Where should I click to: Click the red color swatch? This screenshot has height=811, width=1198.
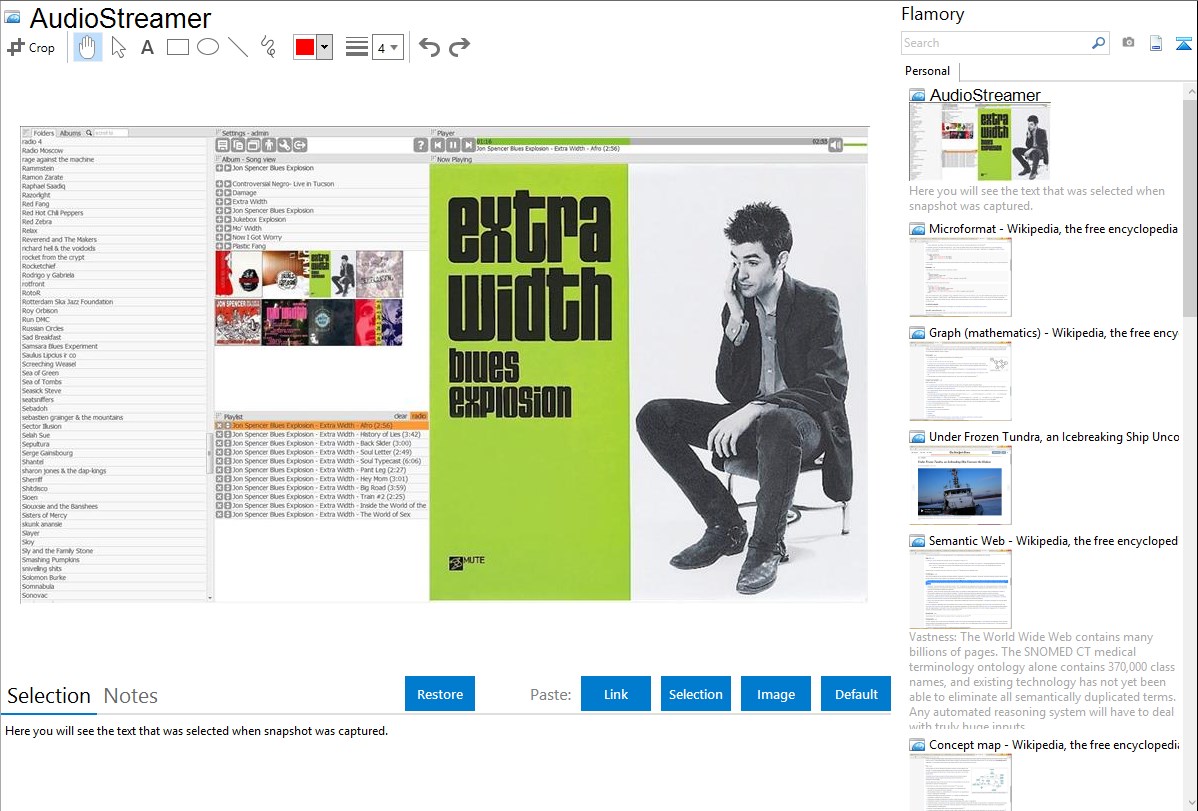click(305, 47)
